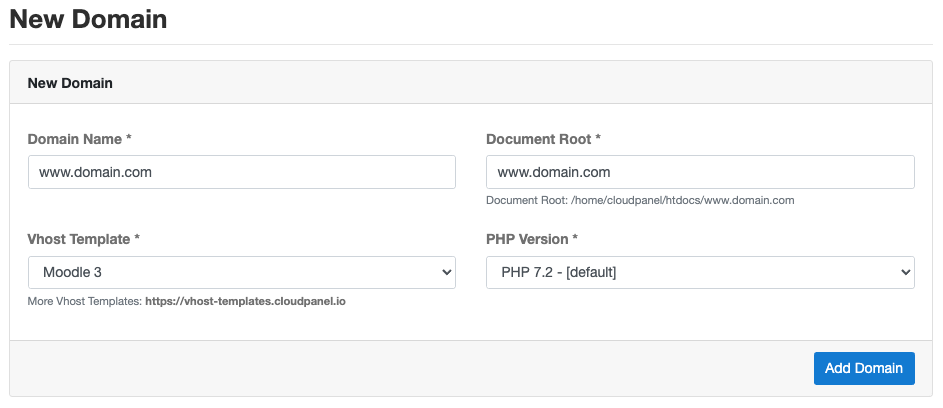Open the vhost-templates.cloudpanel.io link
Screen dimensions: 943x408
(x=245, y=301)
